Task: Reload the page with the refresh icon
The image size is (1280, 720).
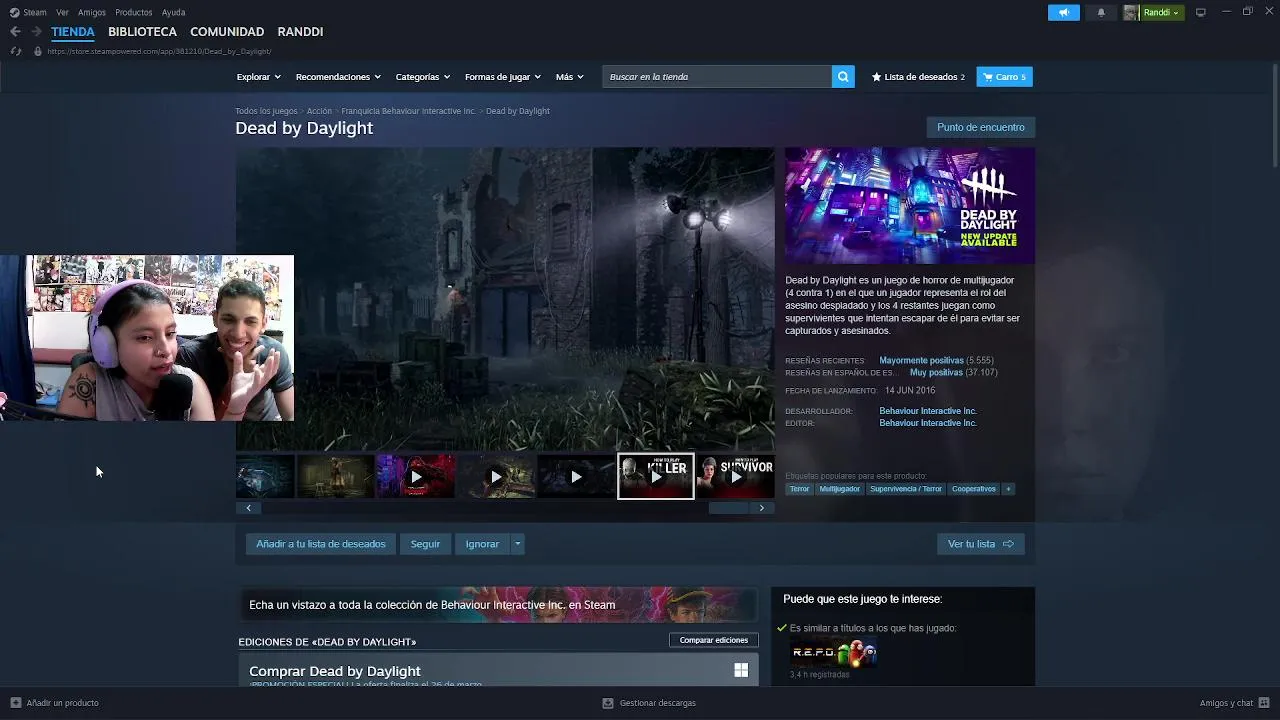Action: (15, 51)
